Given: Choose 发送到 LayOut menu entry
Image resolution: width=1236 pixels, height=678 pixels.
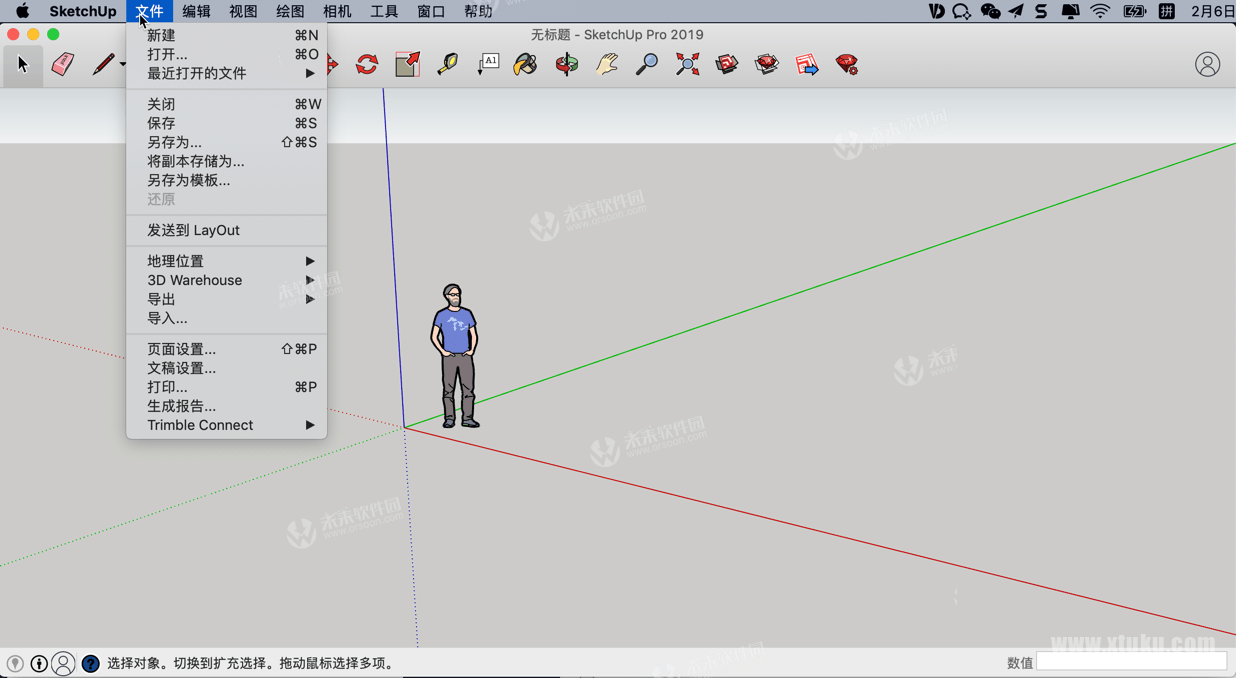Looking at the screenshot, I should (x=226, y=230).
